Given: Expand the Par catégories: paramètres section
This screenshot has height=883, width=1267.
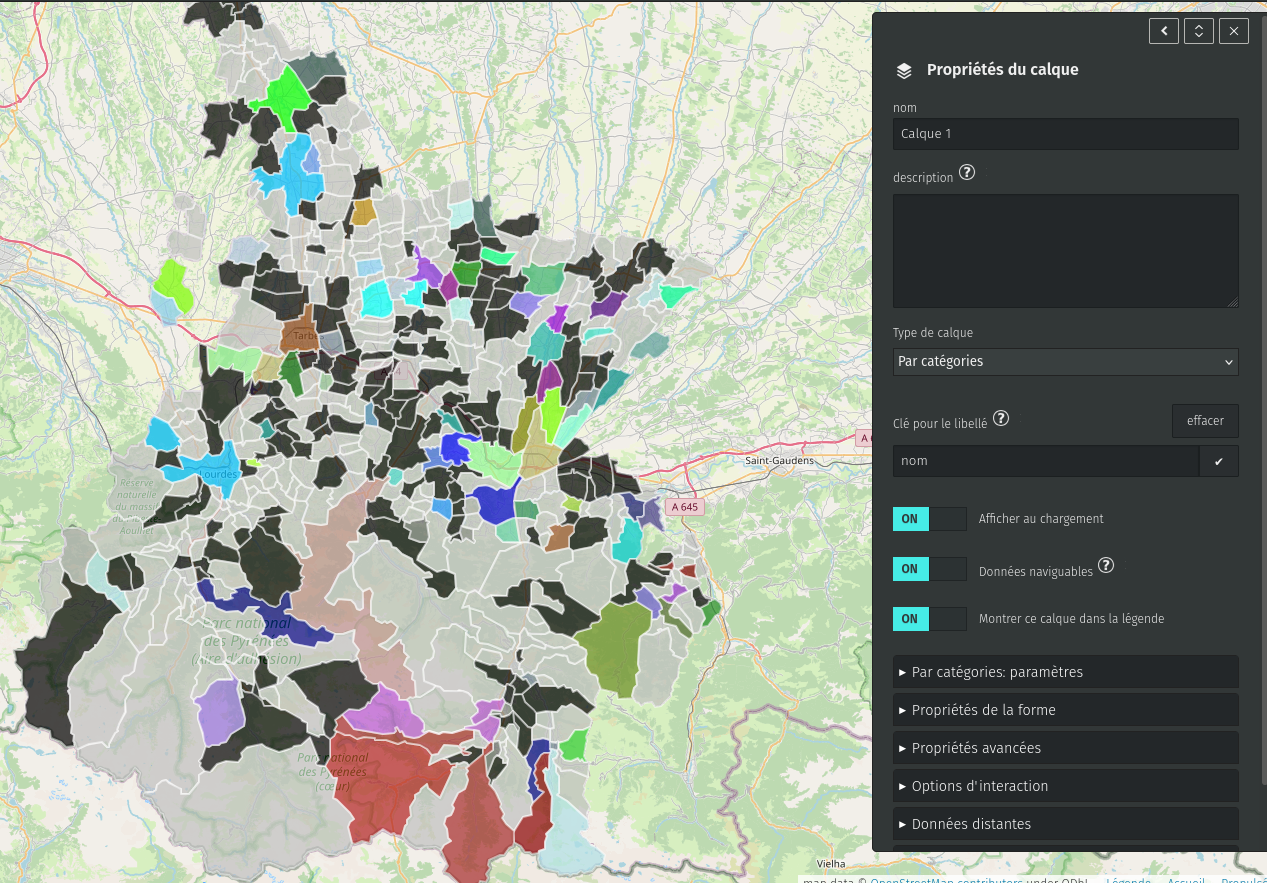Looking at the screenshot, I should (1065, 672).
